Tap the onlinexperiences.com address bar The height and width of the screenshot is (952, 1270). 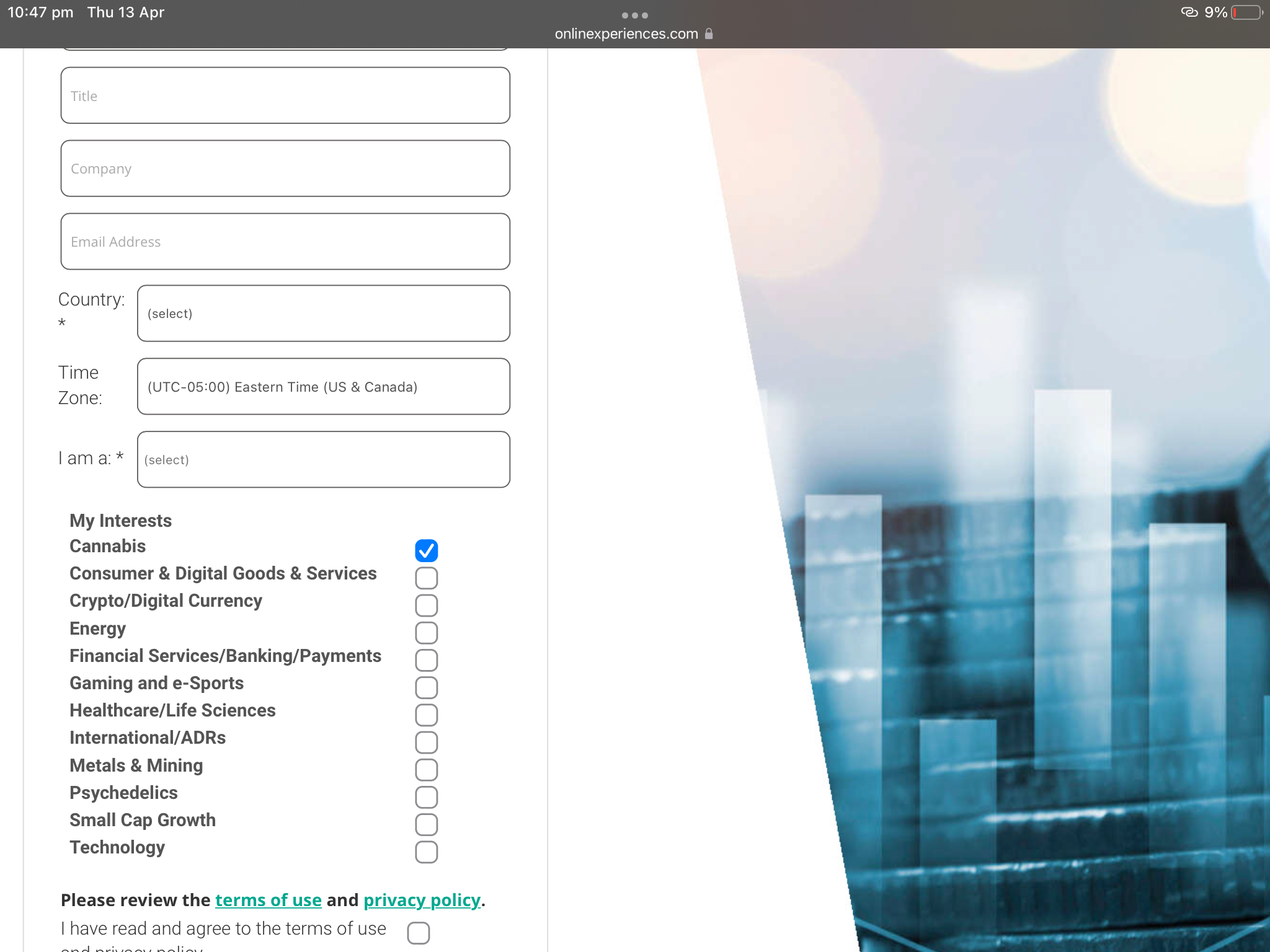[x=626, y=34]
